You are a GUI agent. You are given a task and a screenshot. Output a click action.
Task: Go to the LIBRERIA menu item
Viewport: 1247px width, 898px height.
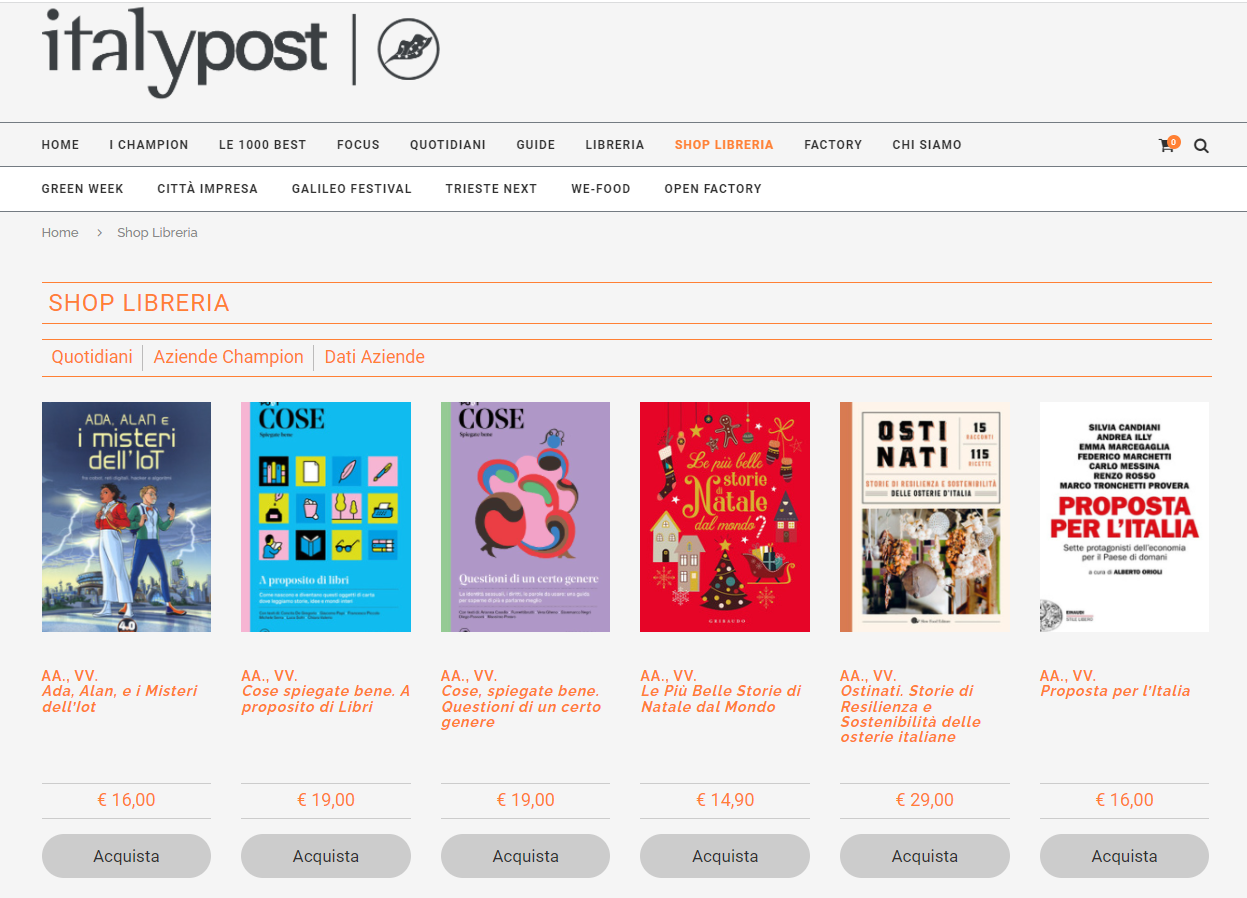(615, 145)
